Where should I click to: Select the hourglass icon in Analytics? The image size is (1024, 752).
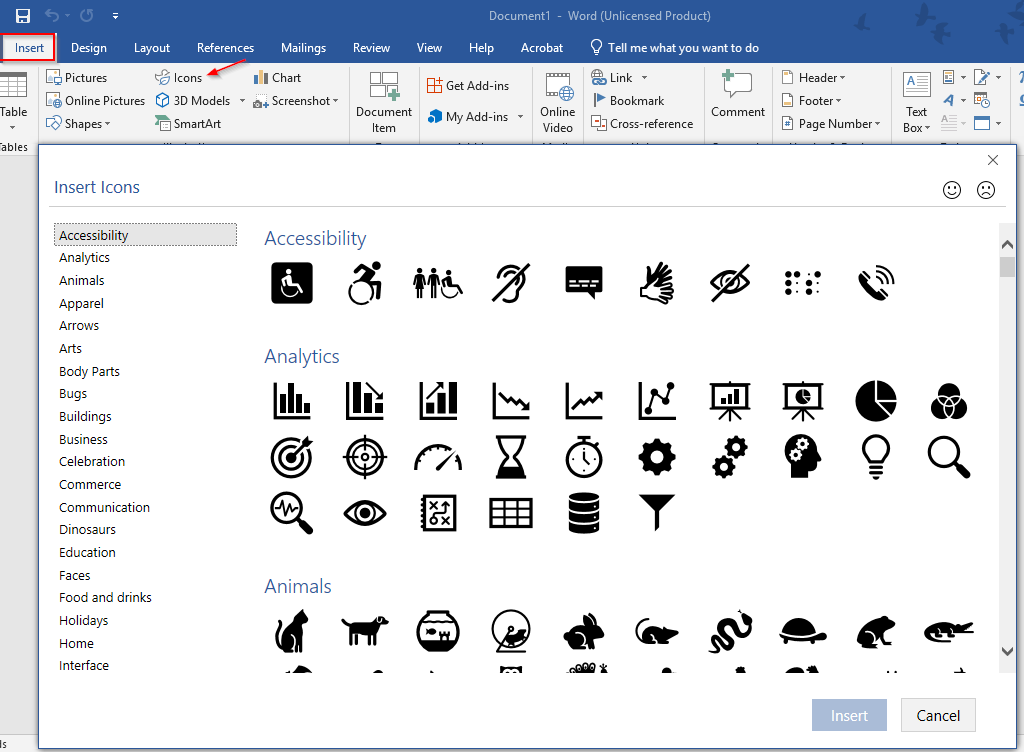point(511,457)
